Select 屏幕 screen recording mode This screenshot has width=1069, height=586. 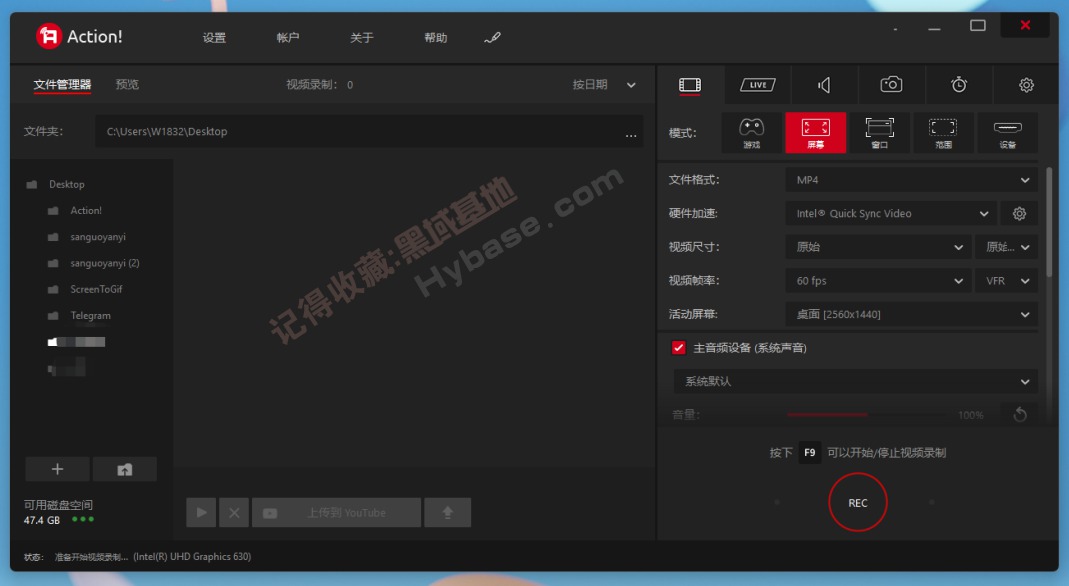815,133
